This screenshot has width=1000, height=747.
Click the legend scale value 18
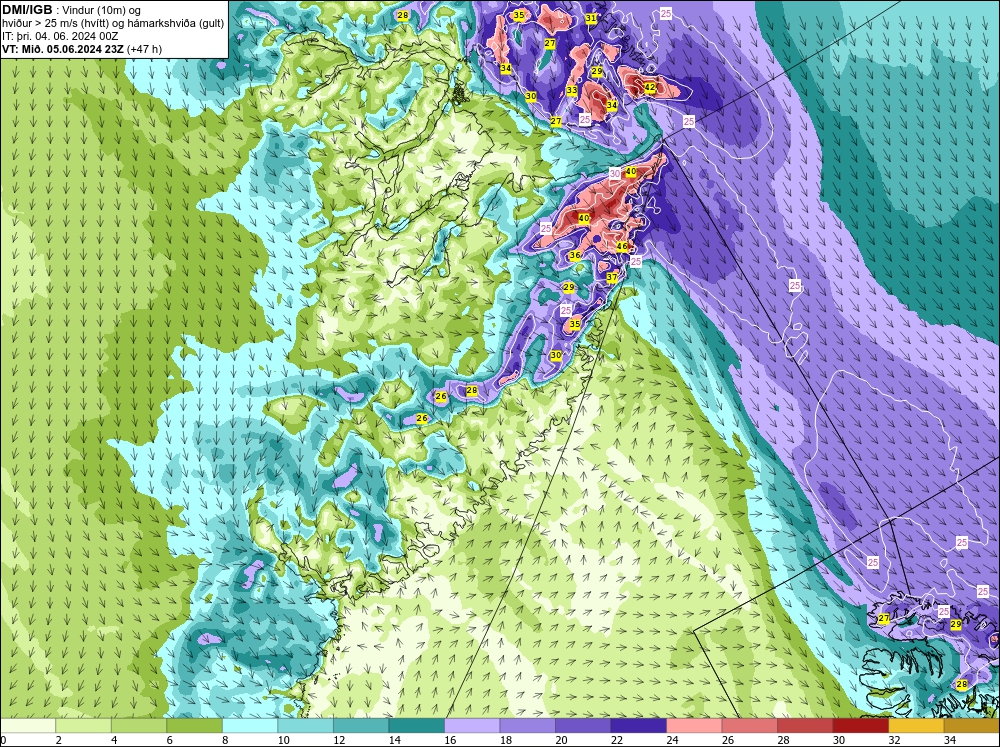(x=506, y=740)
